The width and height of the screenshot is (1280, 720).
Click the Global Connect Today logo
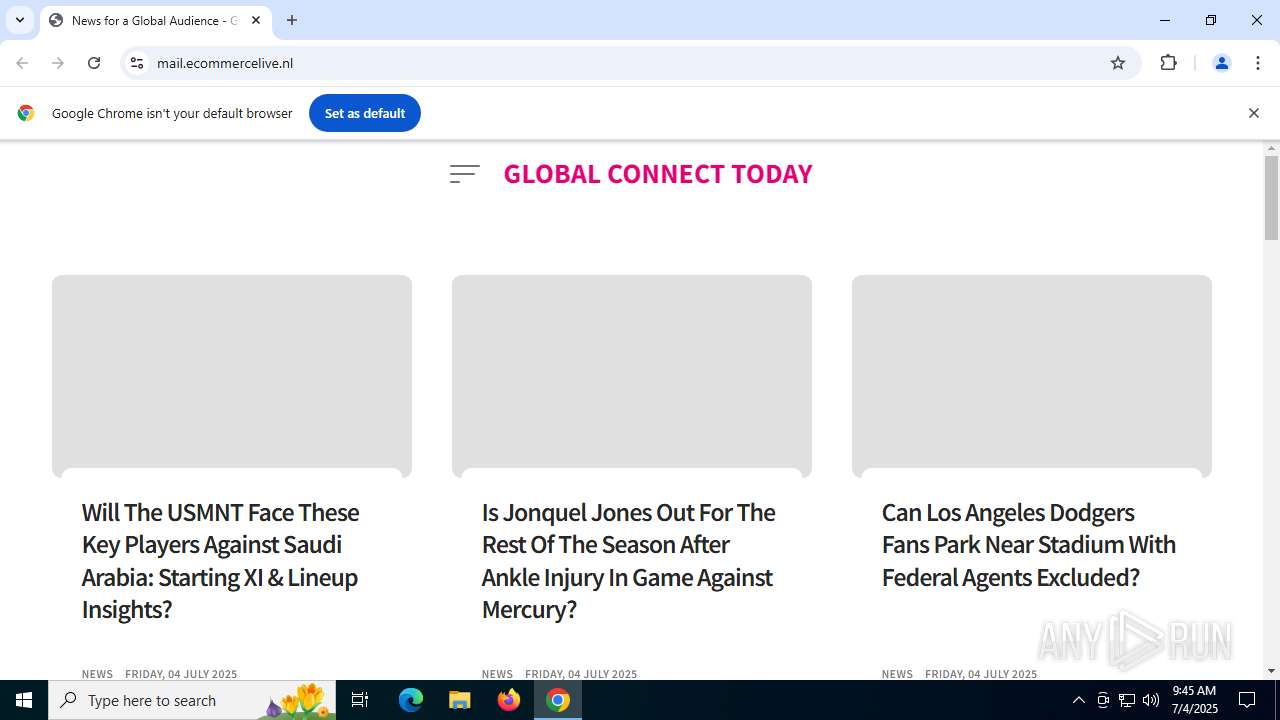tap(658, 174)
